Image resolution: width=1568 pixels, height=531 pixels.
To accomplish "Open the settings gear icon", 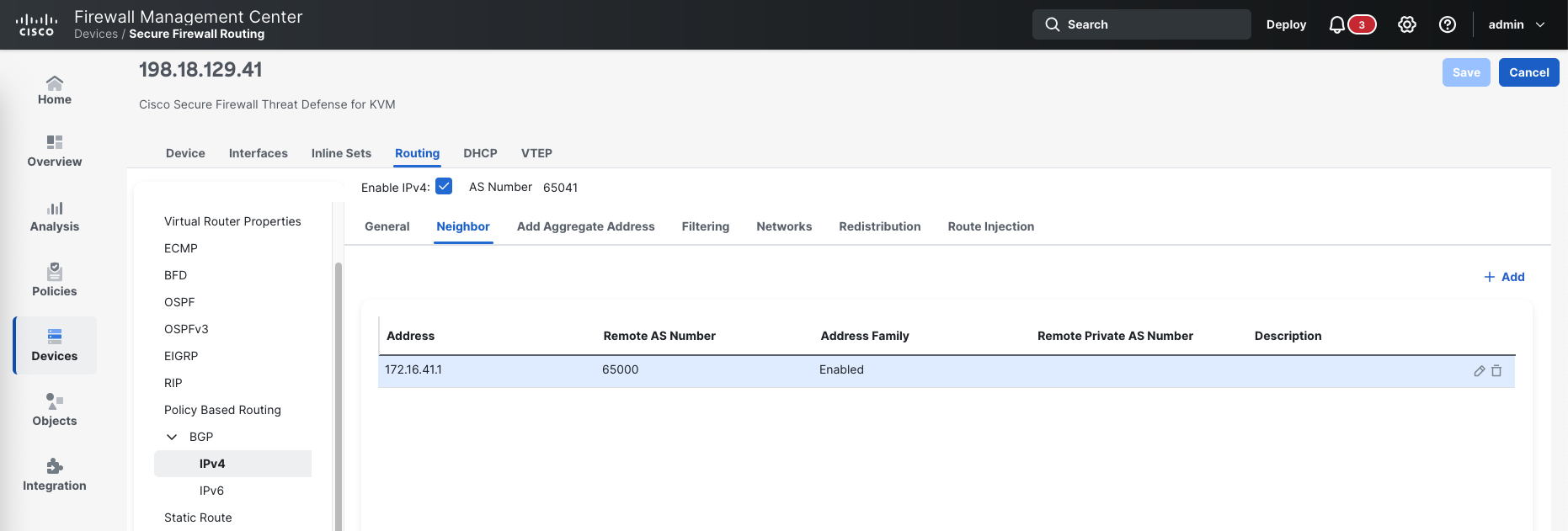I will [x=1406, y=25].
